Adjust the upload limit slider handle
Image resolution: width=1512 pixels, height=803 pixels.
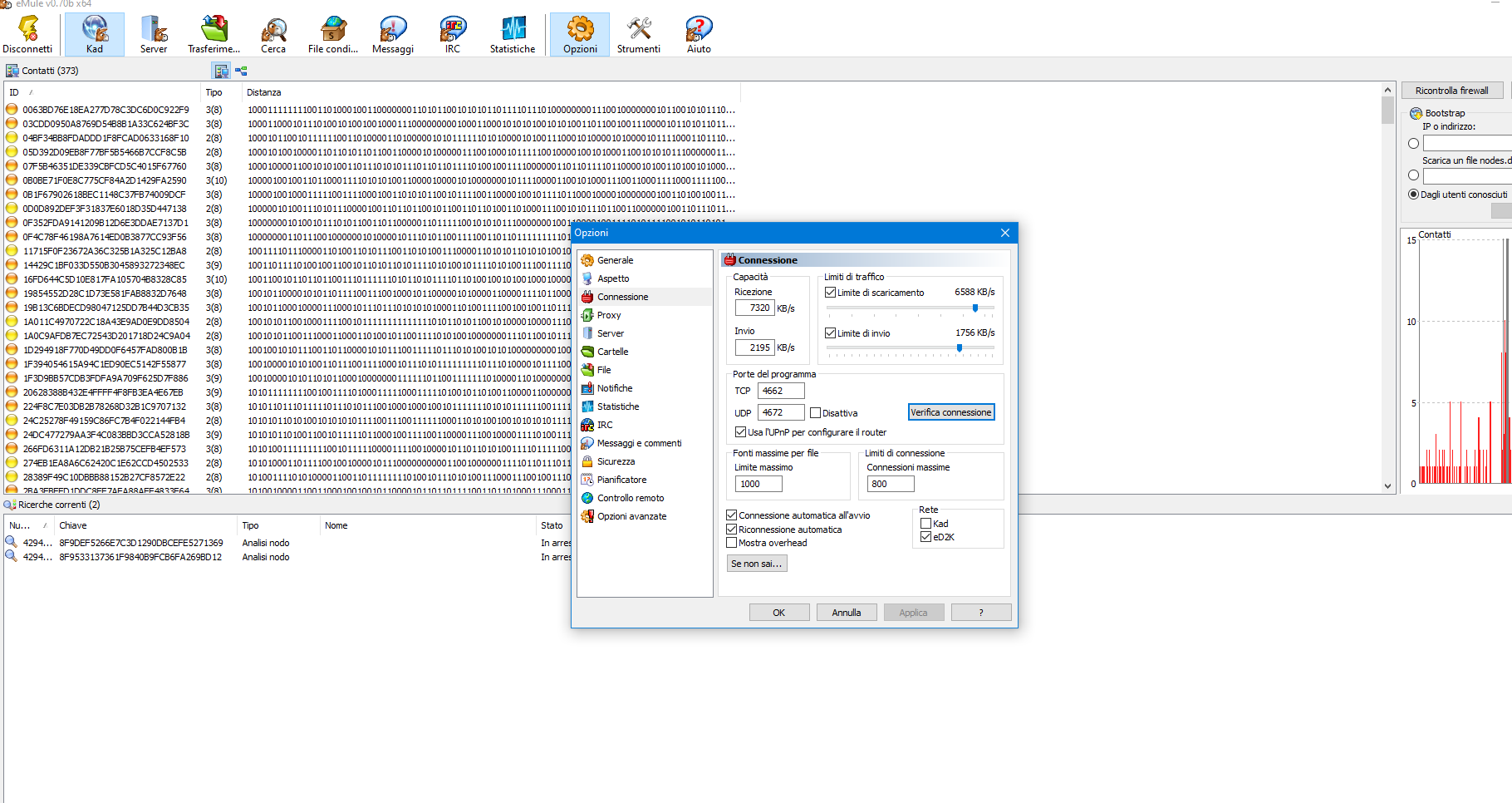(x=960, y=347)
